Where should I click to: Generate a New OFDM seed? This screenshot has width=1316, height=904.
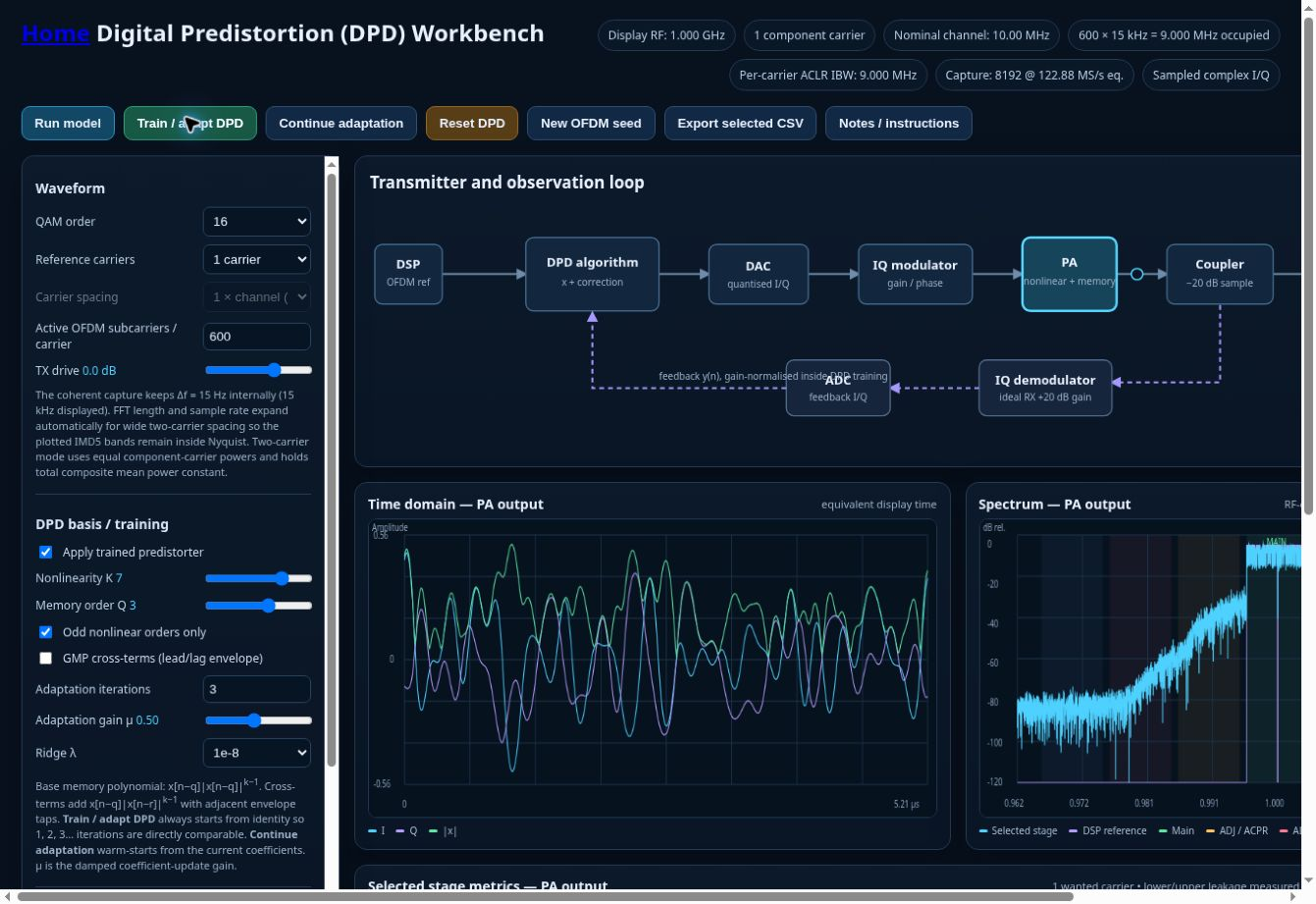pyautogui.click(x=591, y=123)
